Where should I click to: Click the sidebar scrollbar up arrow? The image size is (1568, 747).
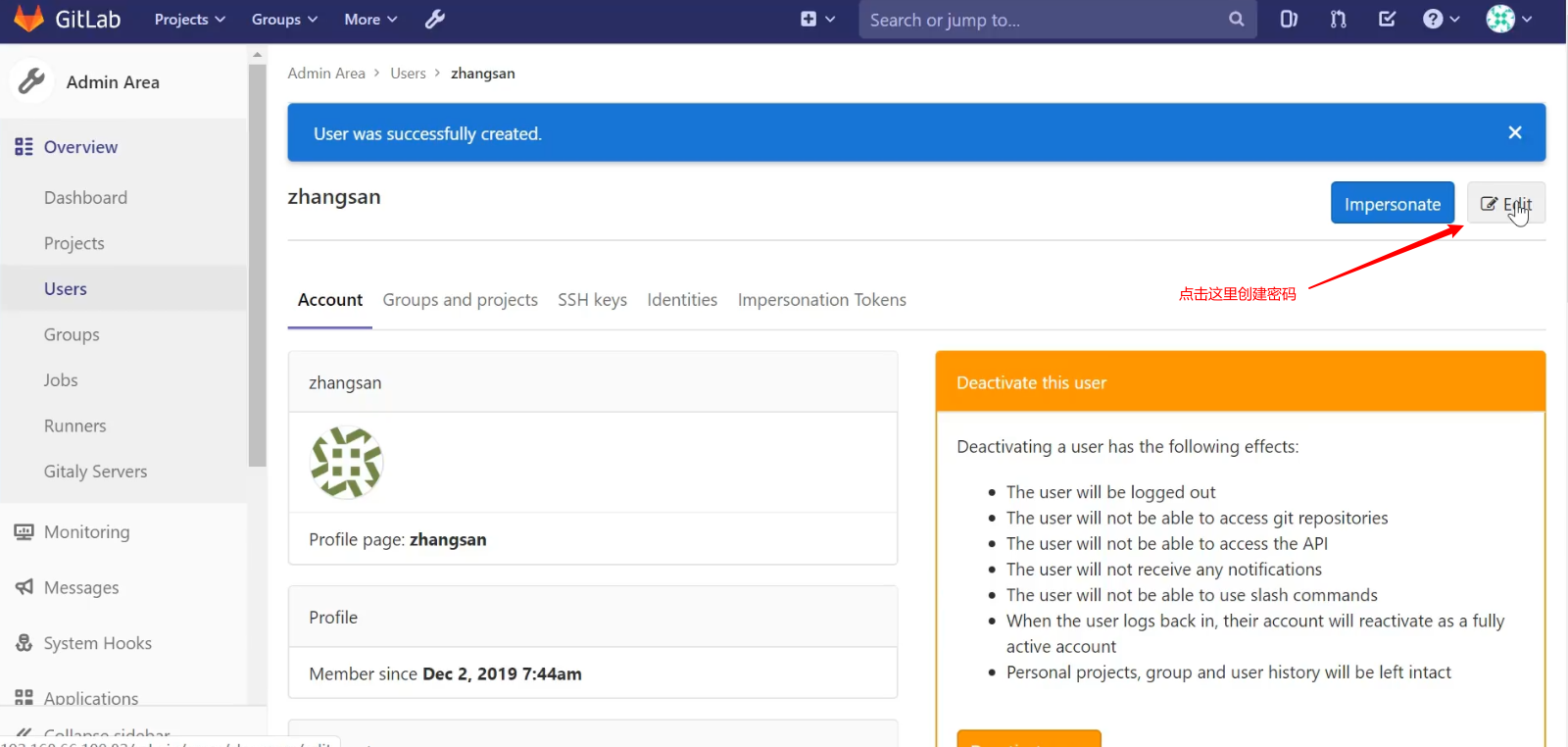(258, 54)
